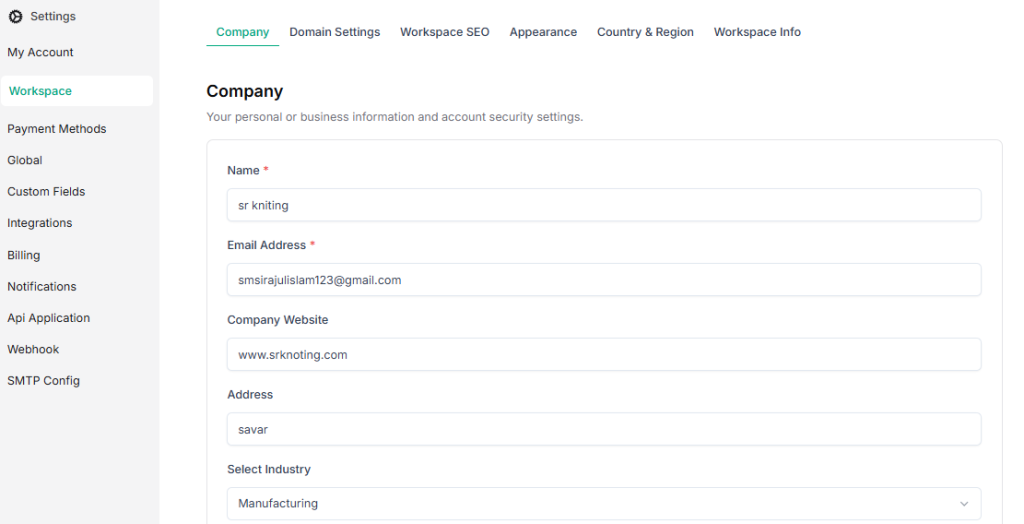Select the Company tab
The width and height of the screenshot is (1024, 524).
coord(242,32)
